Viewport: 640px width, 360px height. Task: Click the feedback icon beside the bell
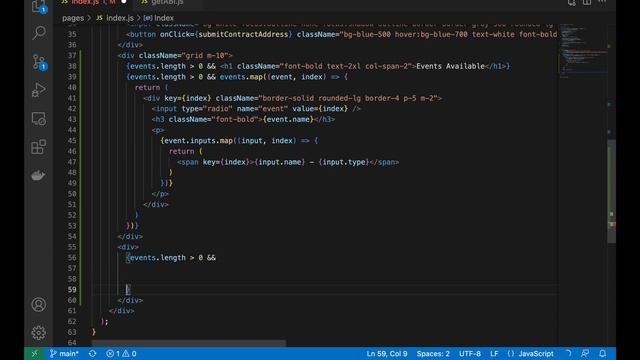coord(585,353)
